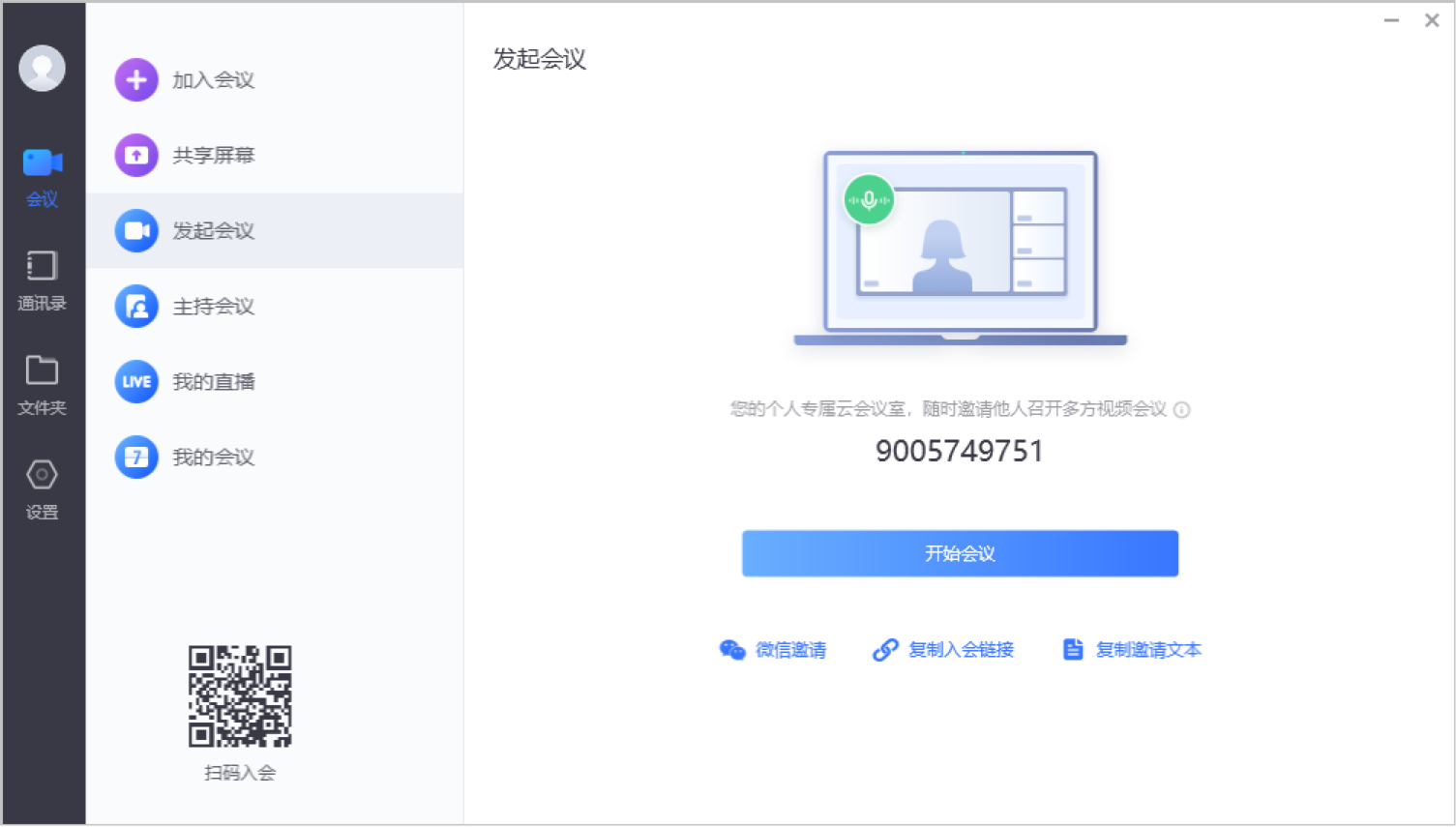Click the 微信邀请 WeChat invite link
Viewport: 1456px width, 827px height.
coord(773,650)
